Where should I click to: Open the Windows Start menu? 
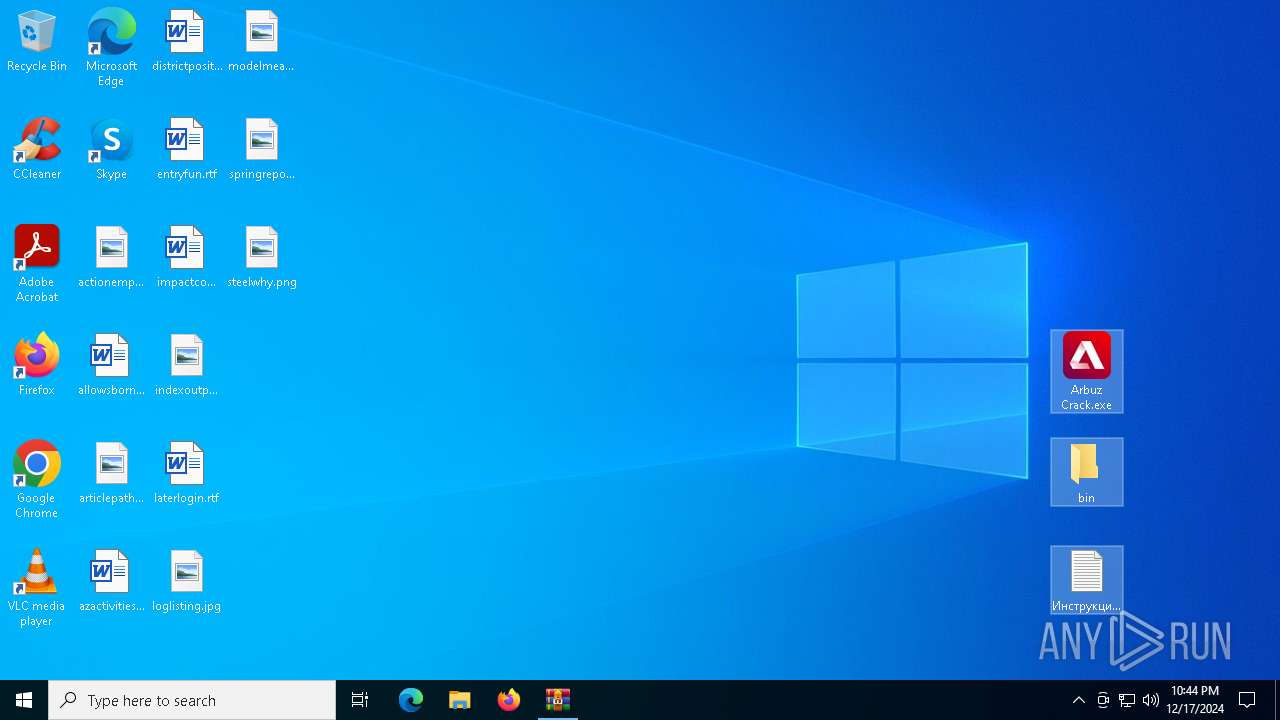(24, 700)
